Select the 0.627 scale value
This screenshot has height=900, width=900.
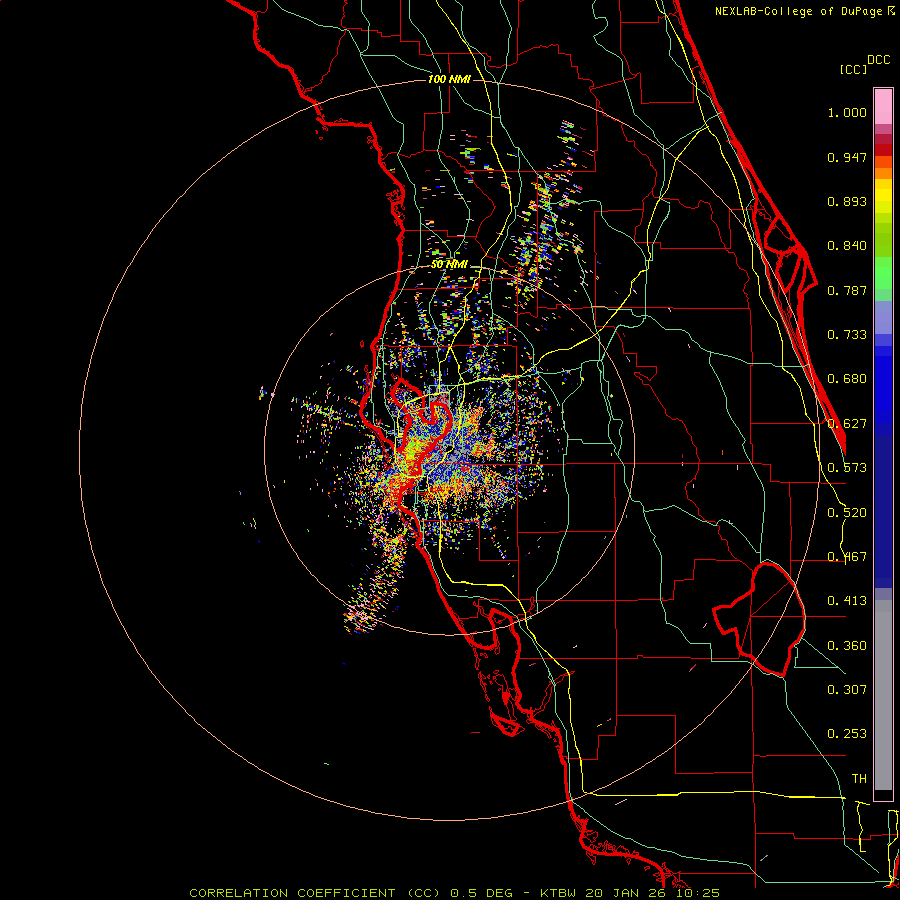pos(847,424)
